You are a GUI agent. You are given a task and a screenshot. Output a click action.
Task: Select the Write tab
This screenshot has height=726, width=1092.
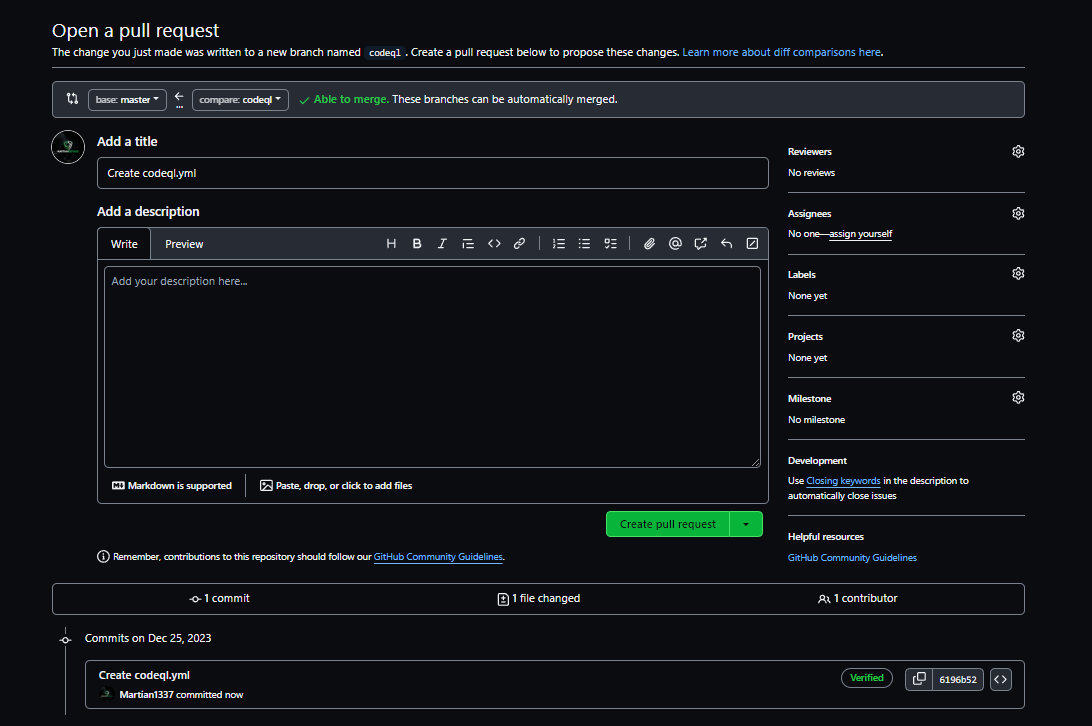(x=124, y=244)
